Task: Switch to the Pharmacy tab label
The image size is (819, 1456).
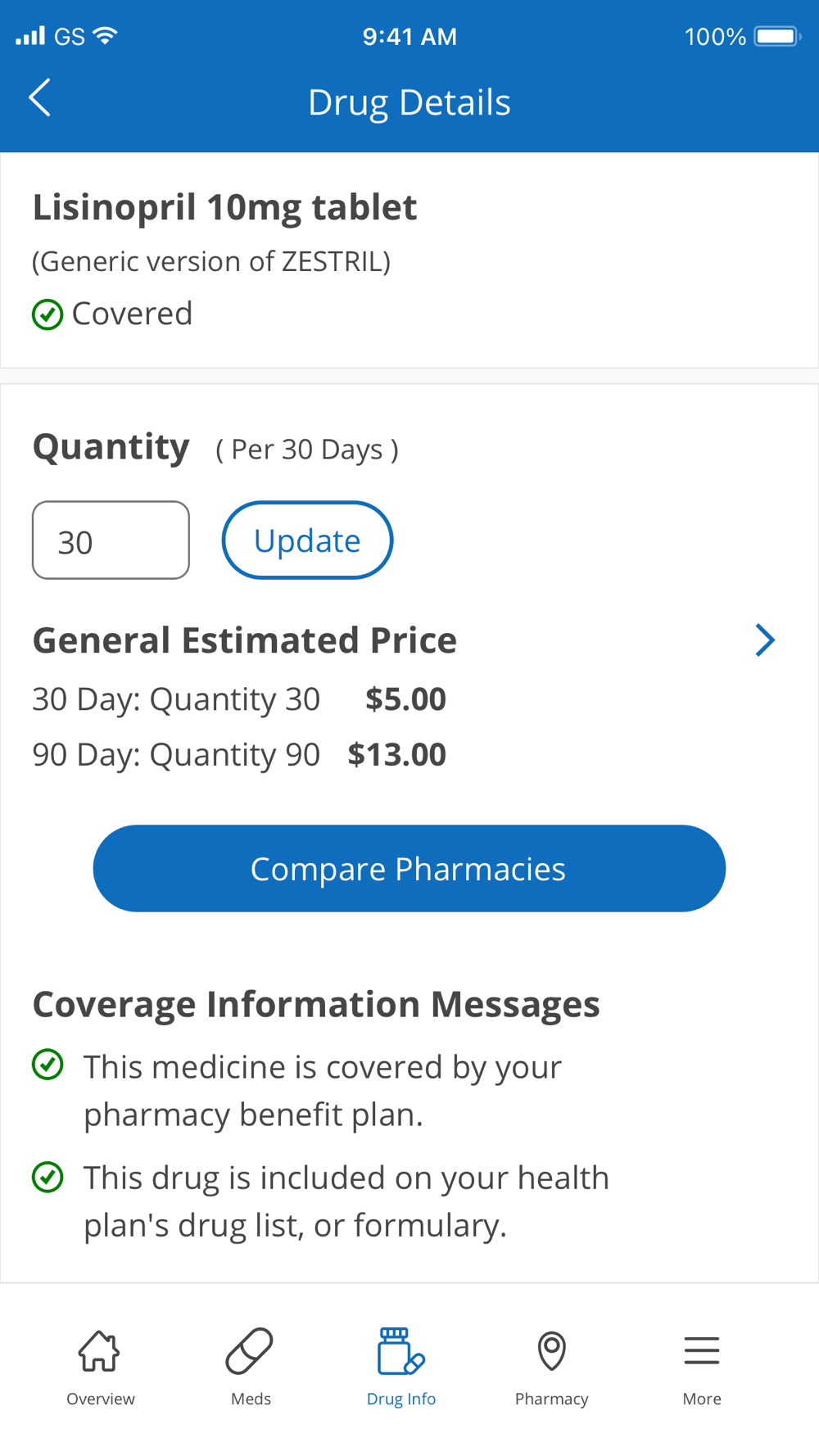Action: click(551, 1399)
